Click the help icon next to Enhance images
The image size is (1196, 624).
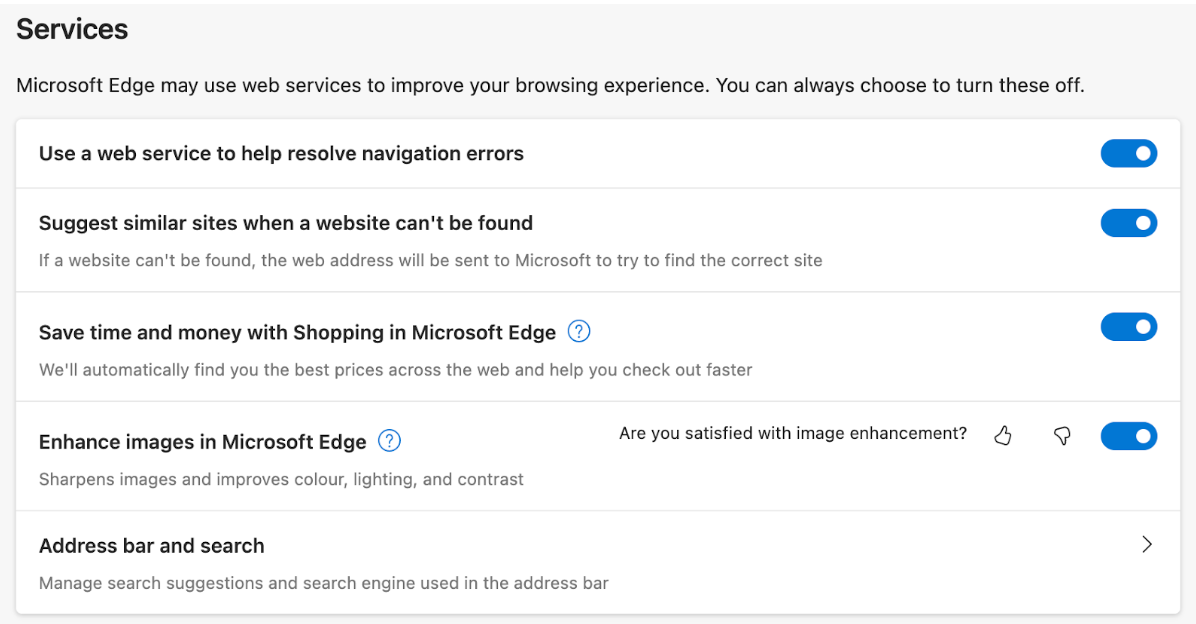coord(389,441)
